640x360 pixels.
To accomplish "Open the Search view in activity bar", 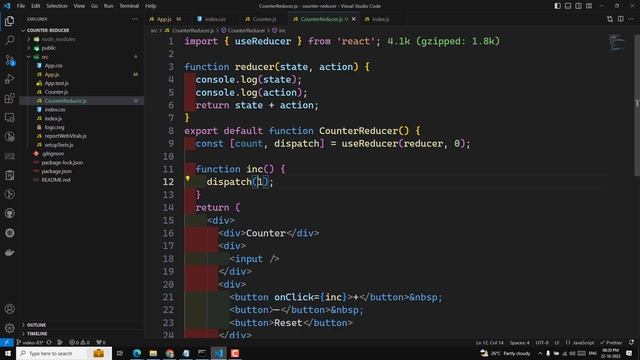I will click(x=9, y=40).
